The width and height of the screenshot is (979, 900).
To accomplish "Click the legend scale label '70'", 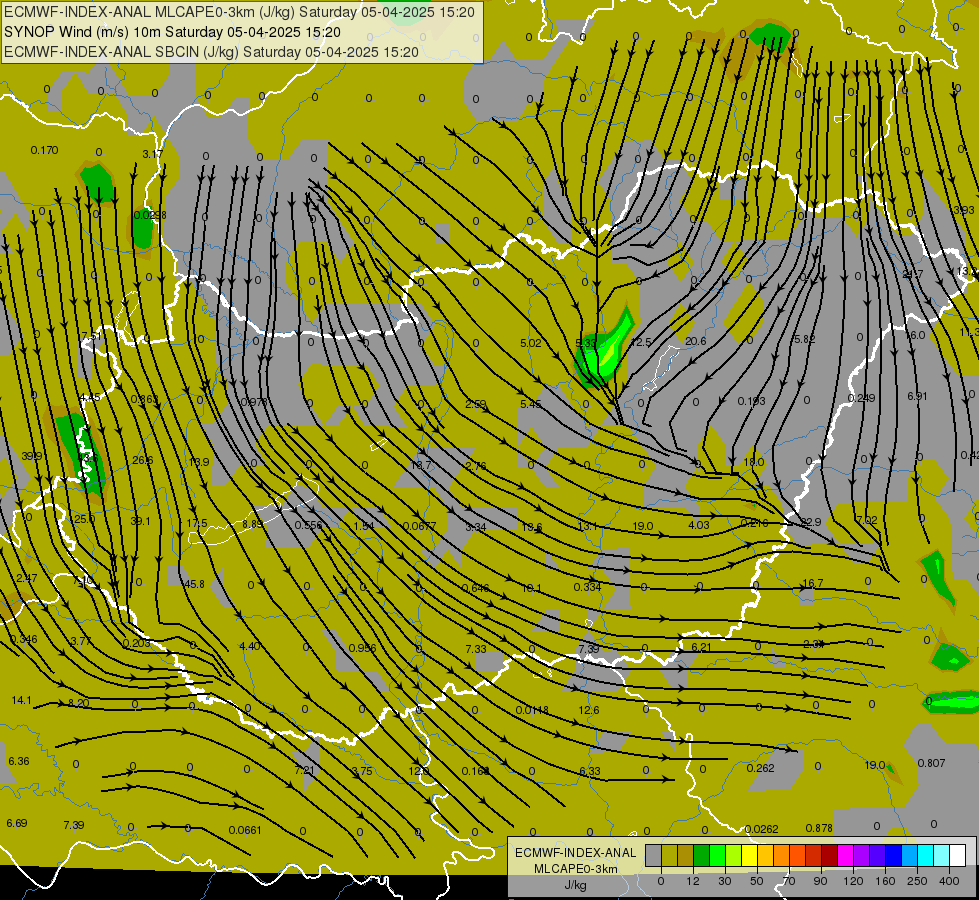I will [x=789, y=881].
